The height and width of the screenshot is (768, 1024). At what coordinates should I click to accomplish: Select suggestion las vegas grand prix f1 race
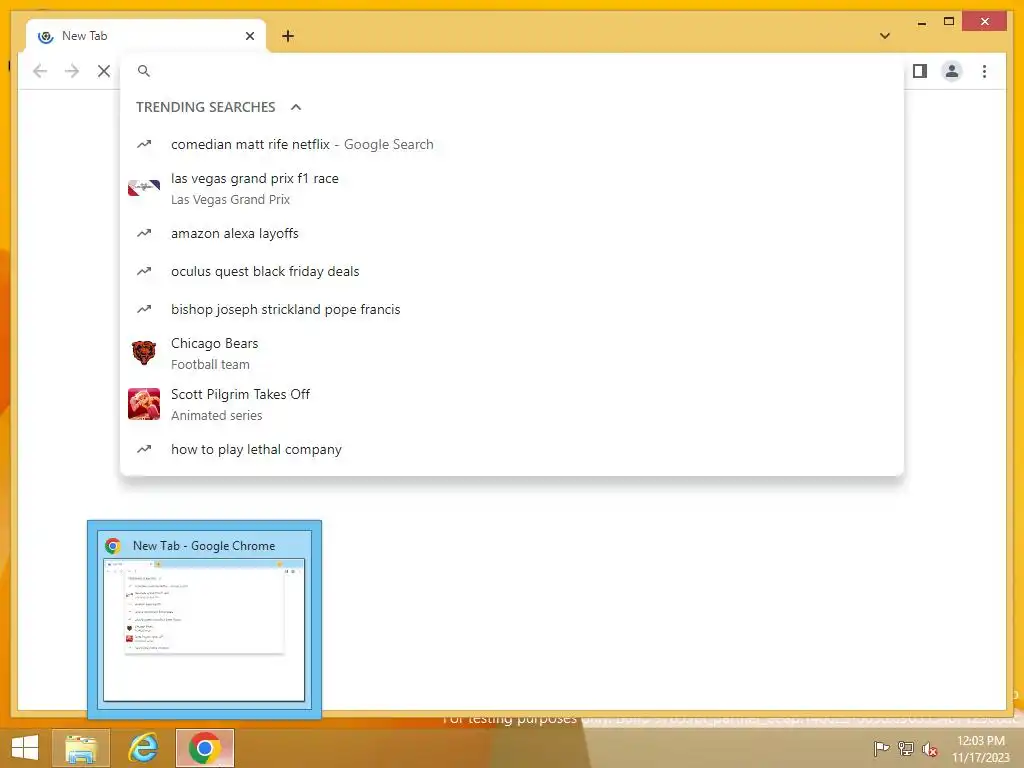pos(512,189)
